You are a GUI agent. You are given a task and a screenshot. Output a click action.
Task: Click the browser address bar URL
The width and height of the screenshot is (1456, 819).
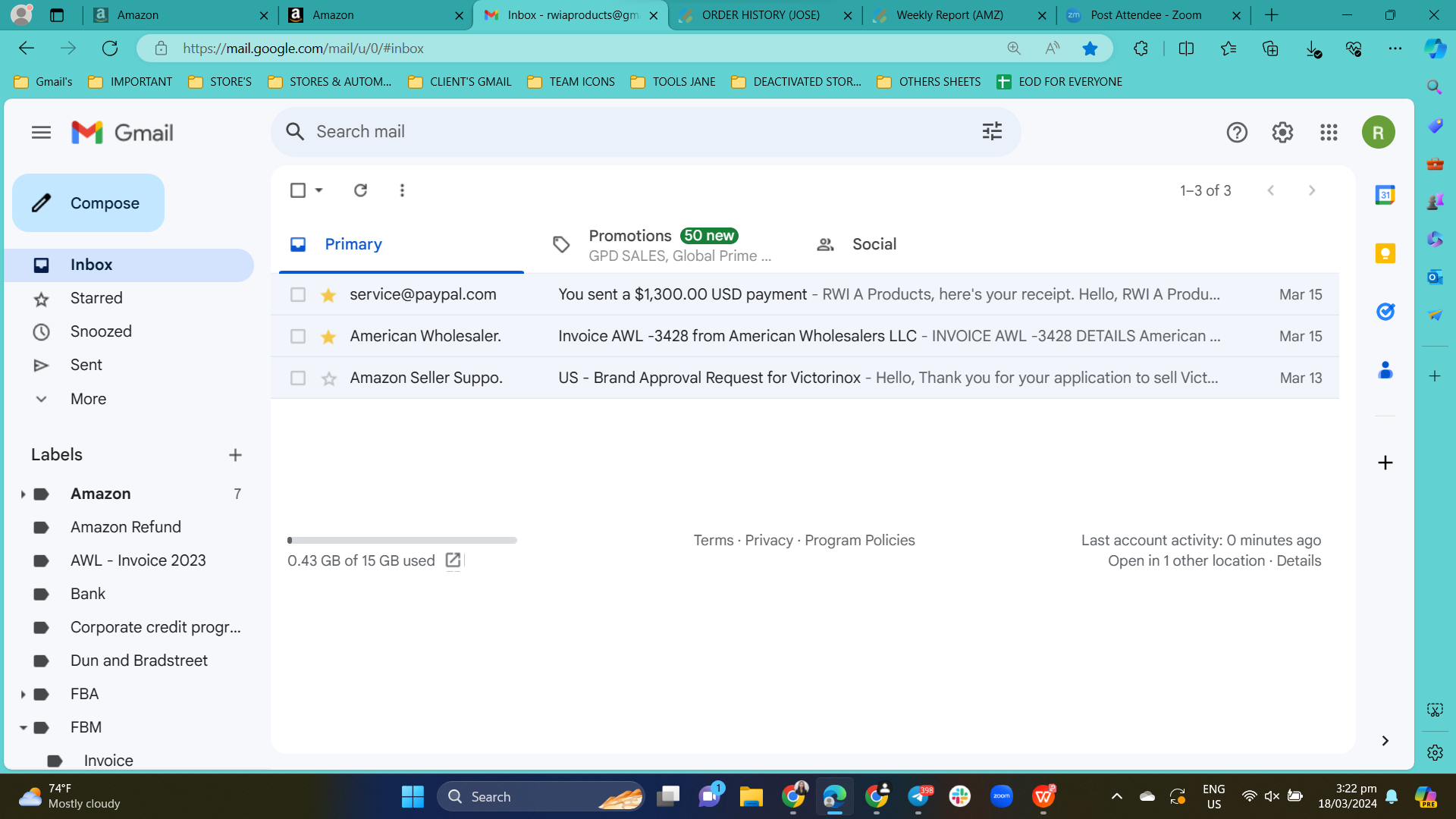pos(303,49)
